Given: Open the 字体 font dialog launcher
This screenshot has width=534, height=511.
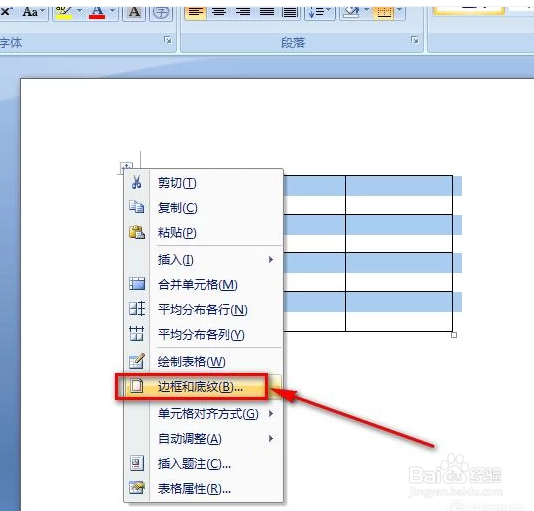Looking at the screenshot, I should 168,40.
